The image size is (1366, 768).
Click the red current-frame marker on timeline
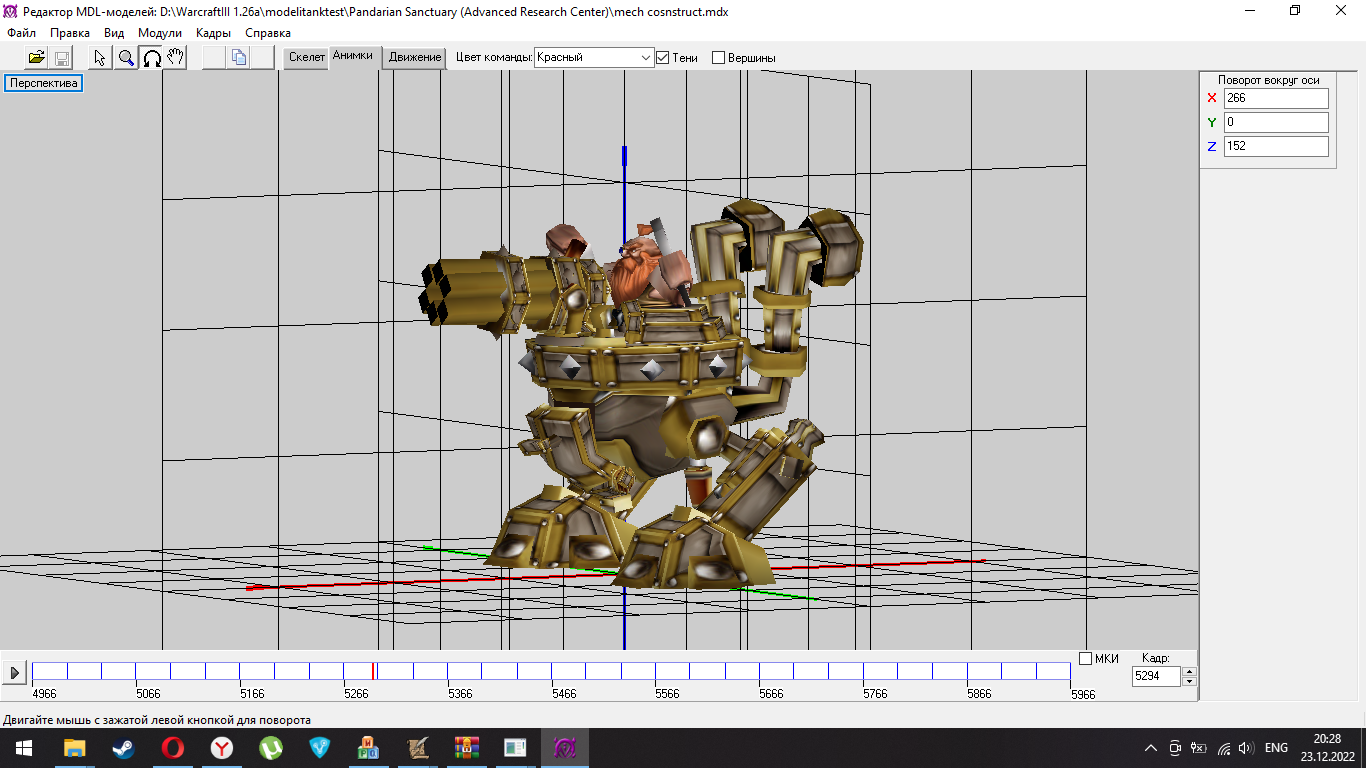tap(373, 671)
